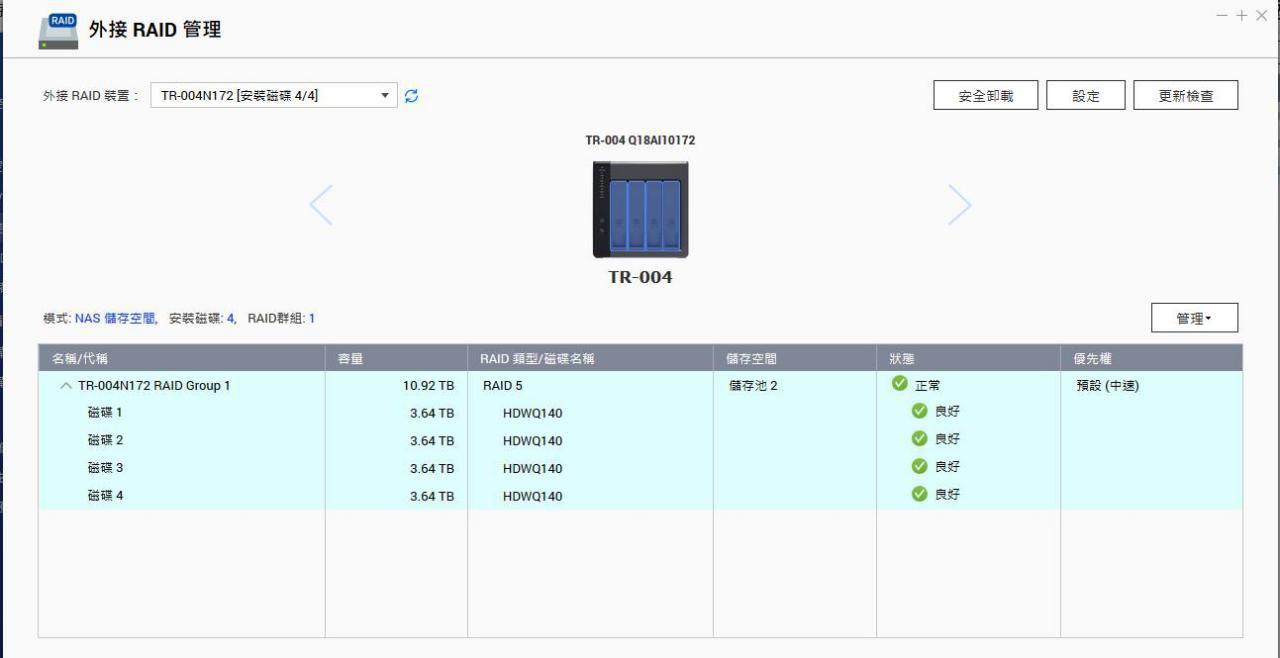Close the 外接 RAID 管理 window
This screenshot has width=1280, height=658.
1261,15
